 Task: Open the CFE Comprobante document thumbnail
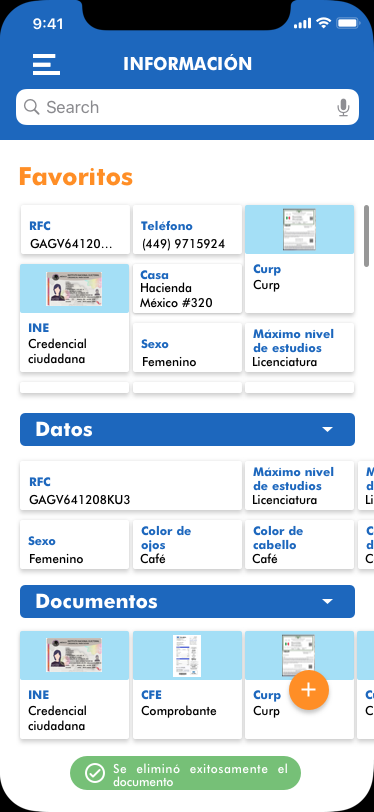(188, 656)
